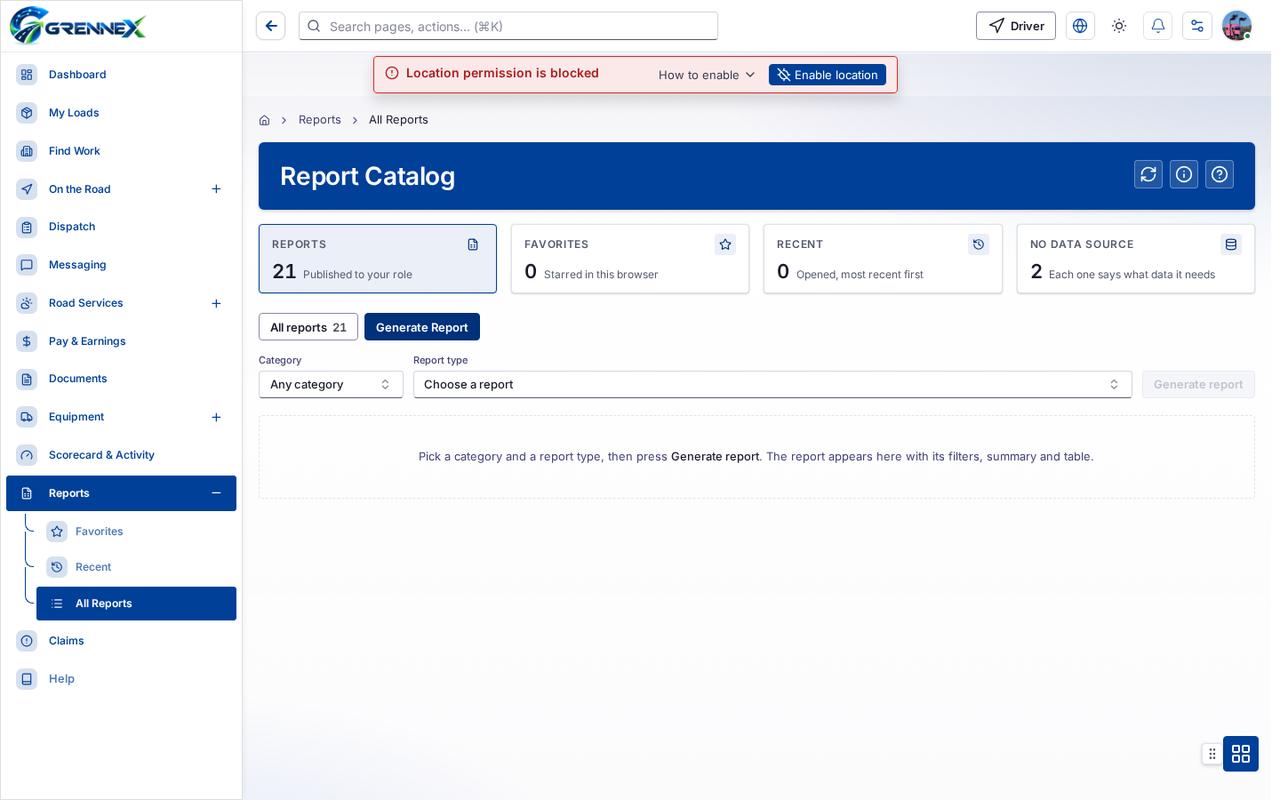Expand the How to enable dropdown
1280x800 pixels.
(707, 75)
